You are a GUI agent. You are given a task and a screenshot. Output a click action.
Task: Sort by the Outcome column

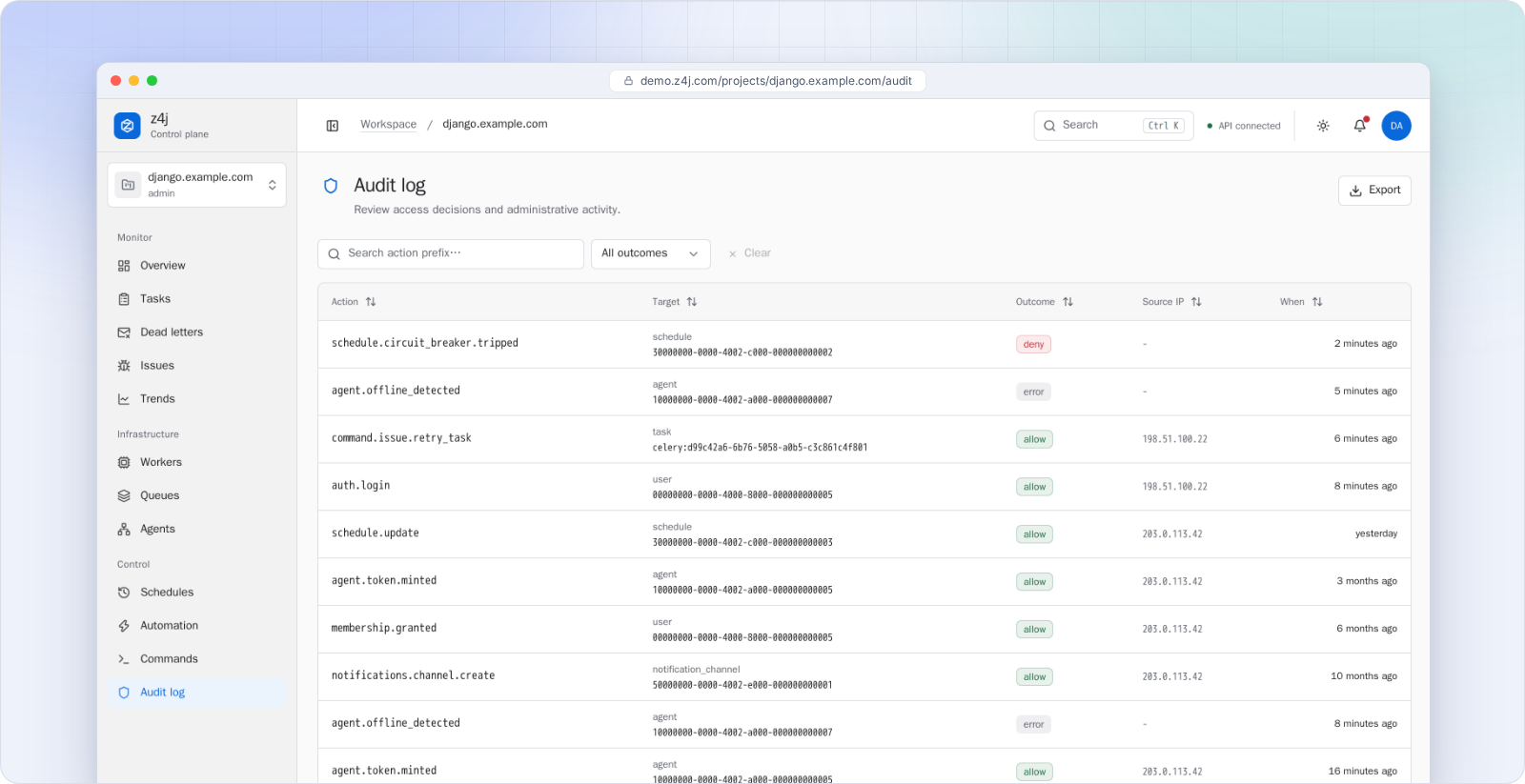tap(1045, 302)
